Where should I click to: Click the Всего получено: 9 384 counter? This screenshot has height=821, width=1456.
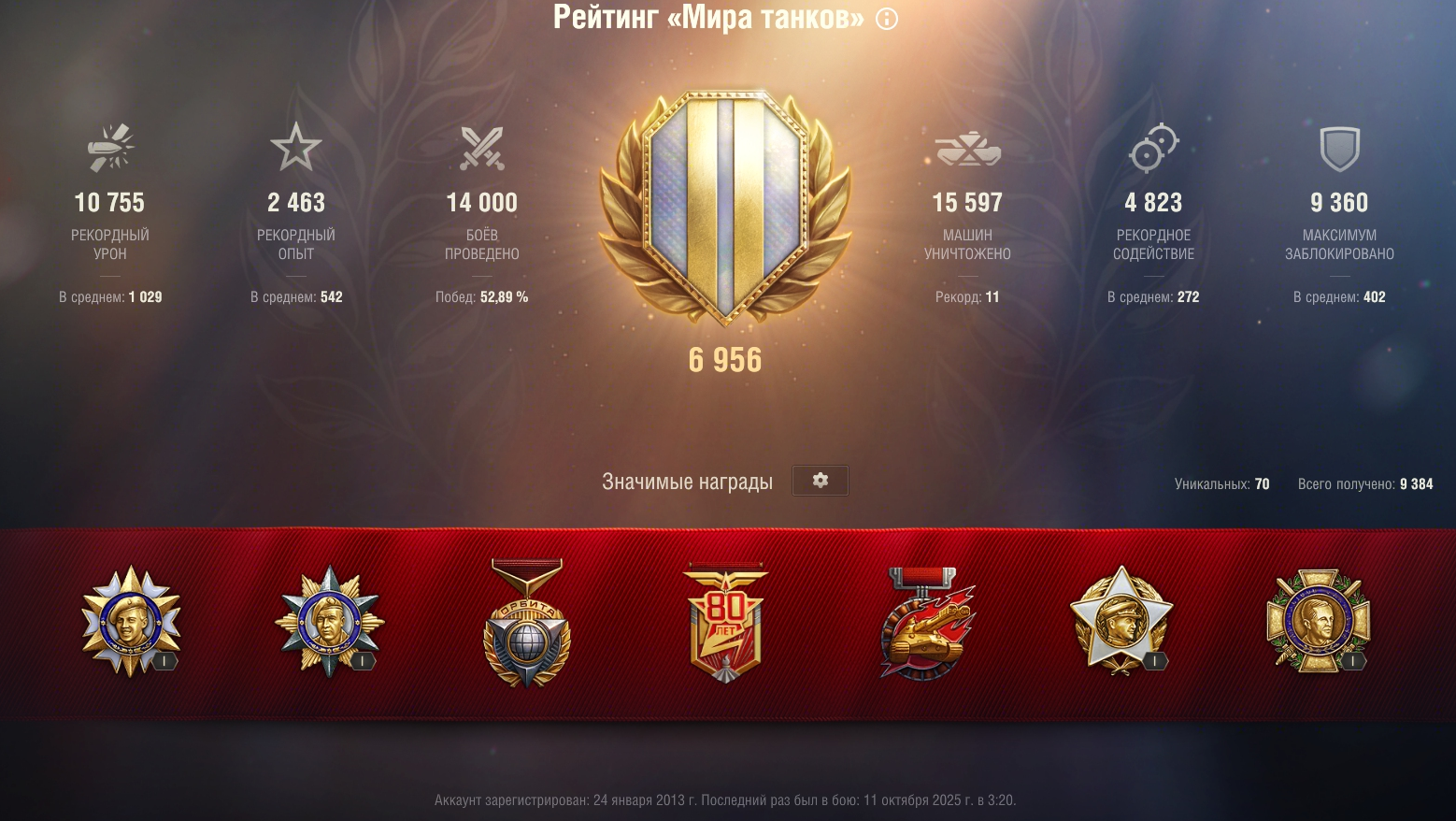pyautogui.click(x=1365, y=483)
